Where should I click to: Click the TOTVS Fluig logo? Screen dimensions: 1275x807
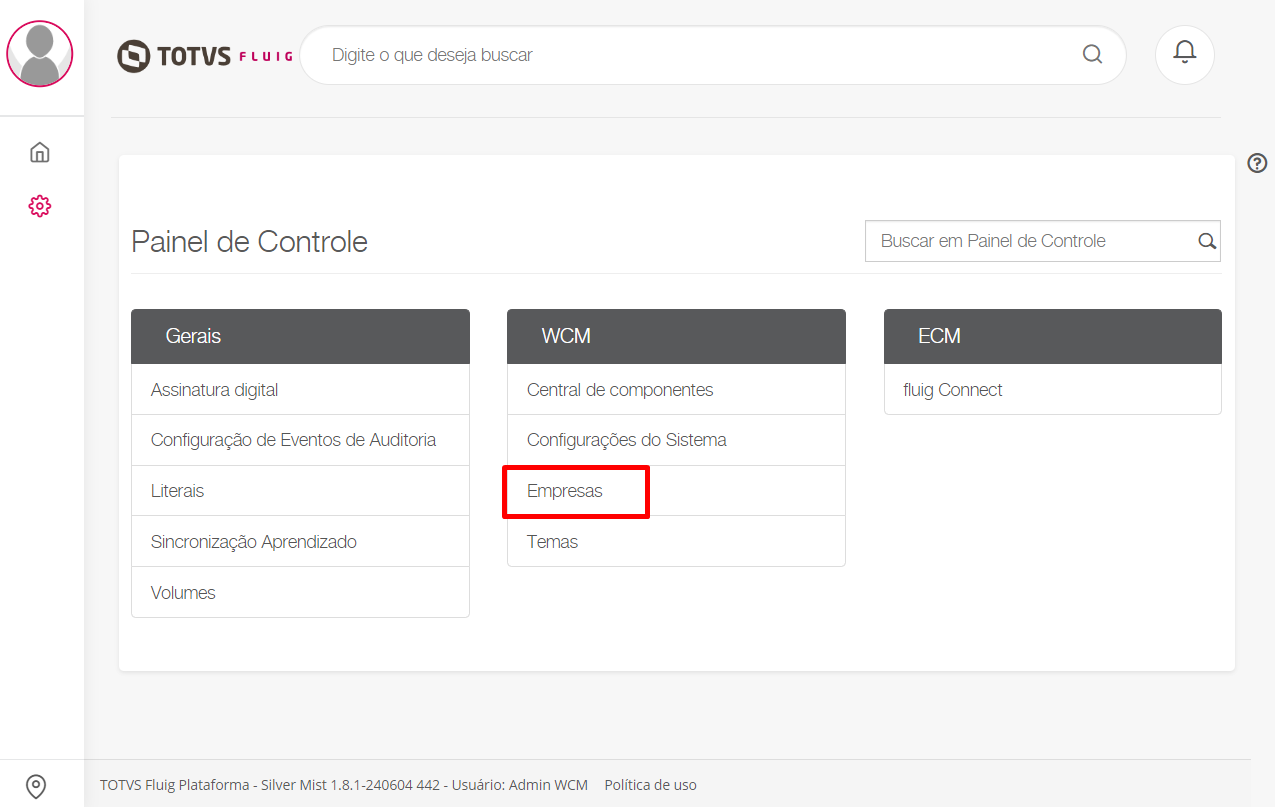[x=204, y=56]
